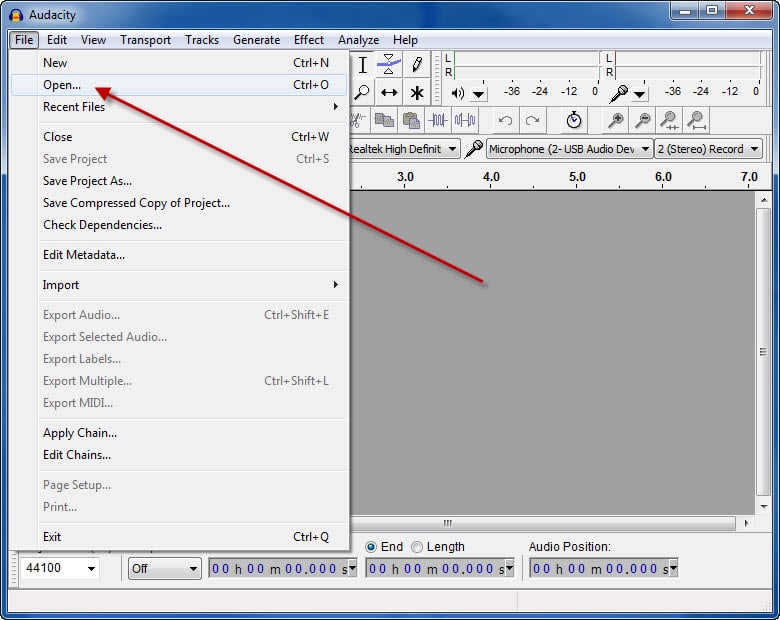
Task: Open the Effect menu
Action: (x=309, y=40)
